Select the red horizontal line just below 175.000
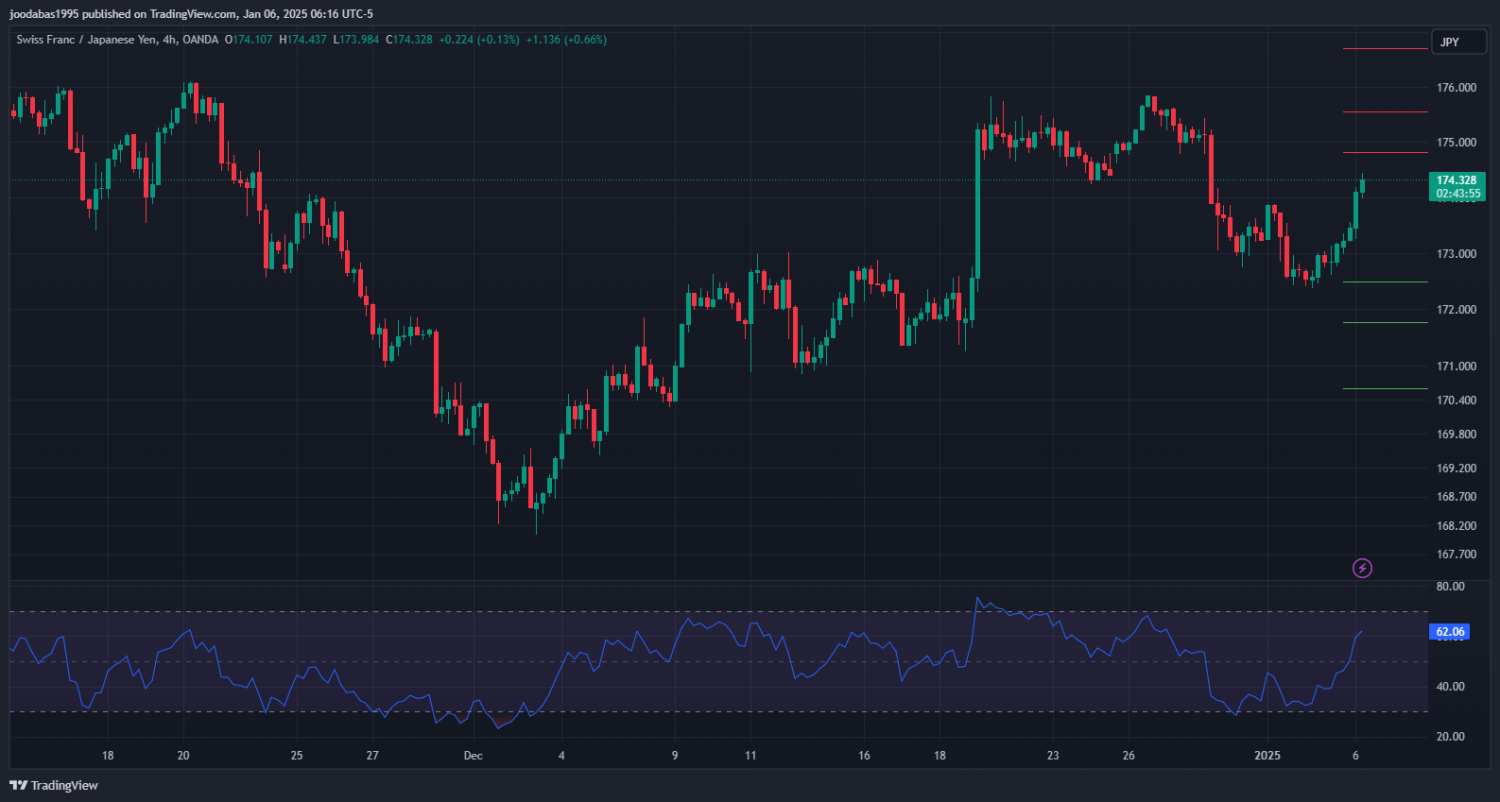 [x=1385, y=152]
